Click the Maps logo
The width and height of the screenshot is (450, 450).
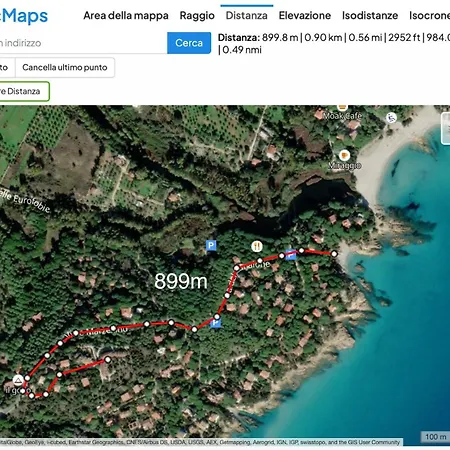(x=24, y=16)
